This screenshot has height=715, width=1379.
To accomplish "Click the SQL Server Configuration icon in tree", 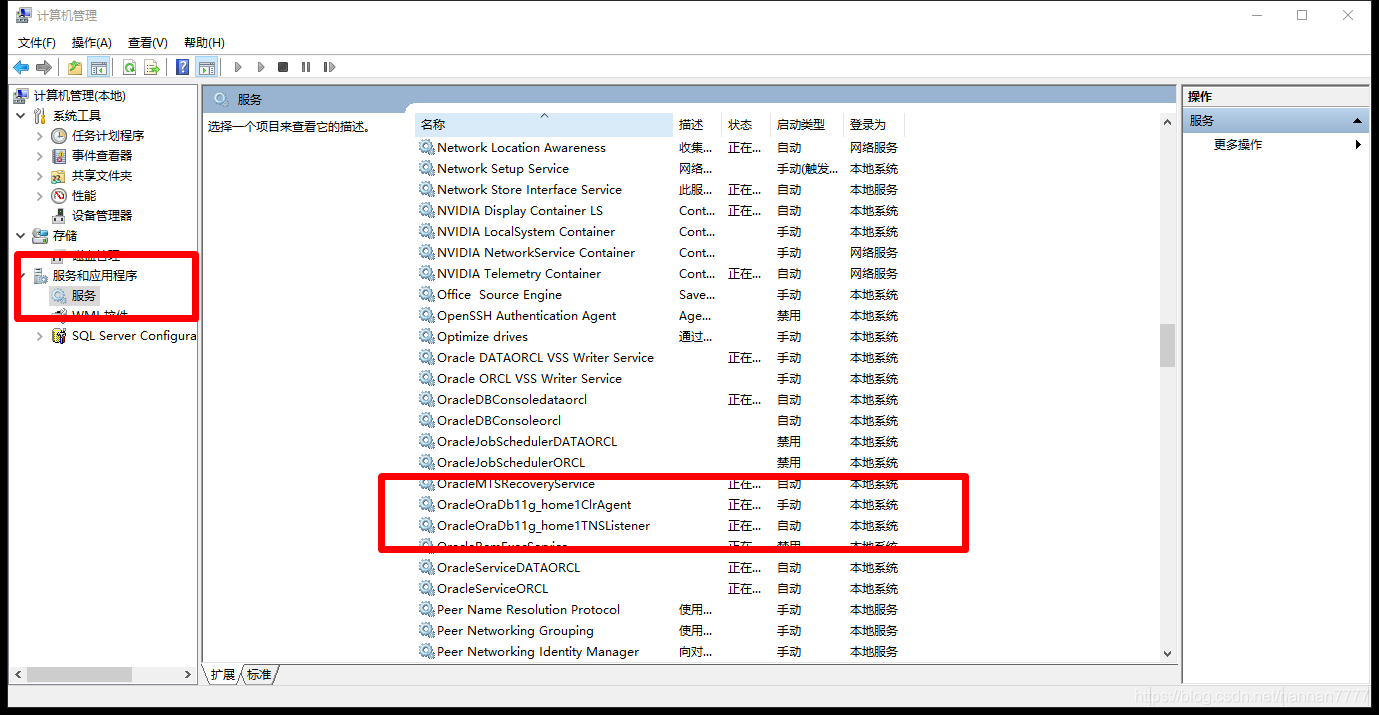I will click(60, 336).
